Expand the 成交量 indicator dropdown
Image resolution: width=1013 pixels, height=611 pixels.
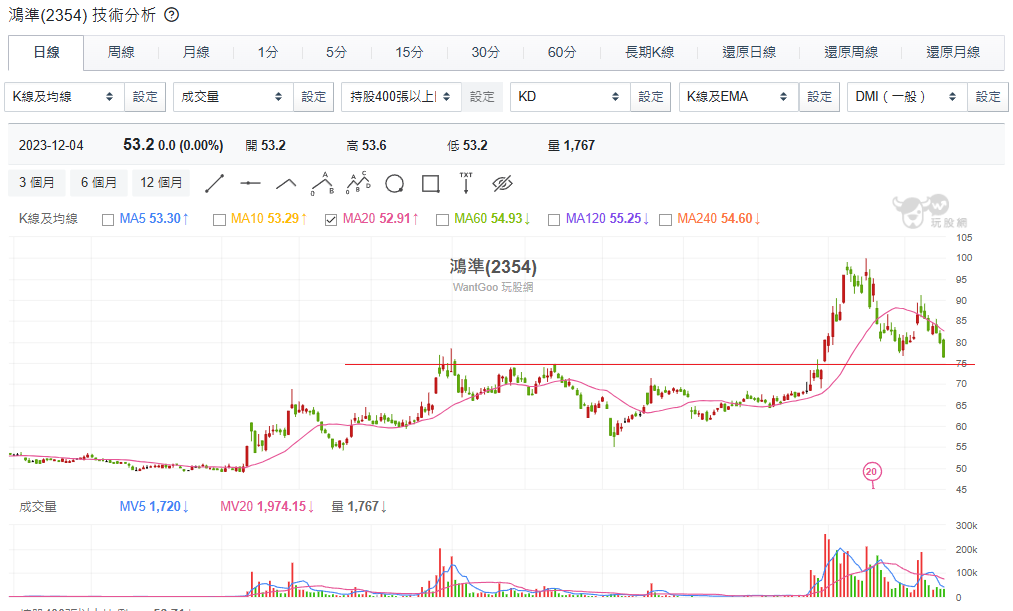click(233, 97)
